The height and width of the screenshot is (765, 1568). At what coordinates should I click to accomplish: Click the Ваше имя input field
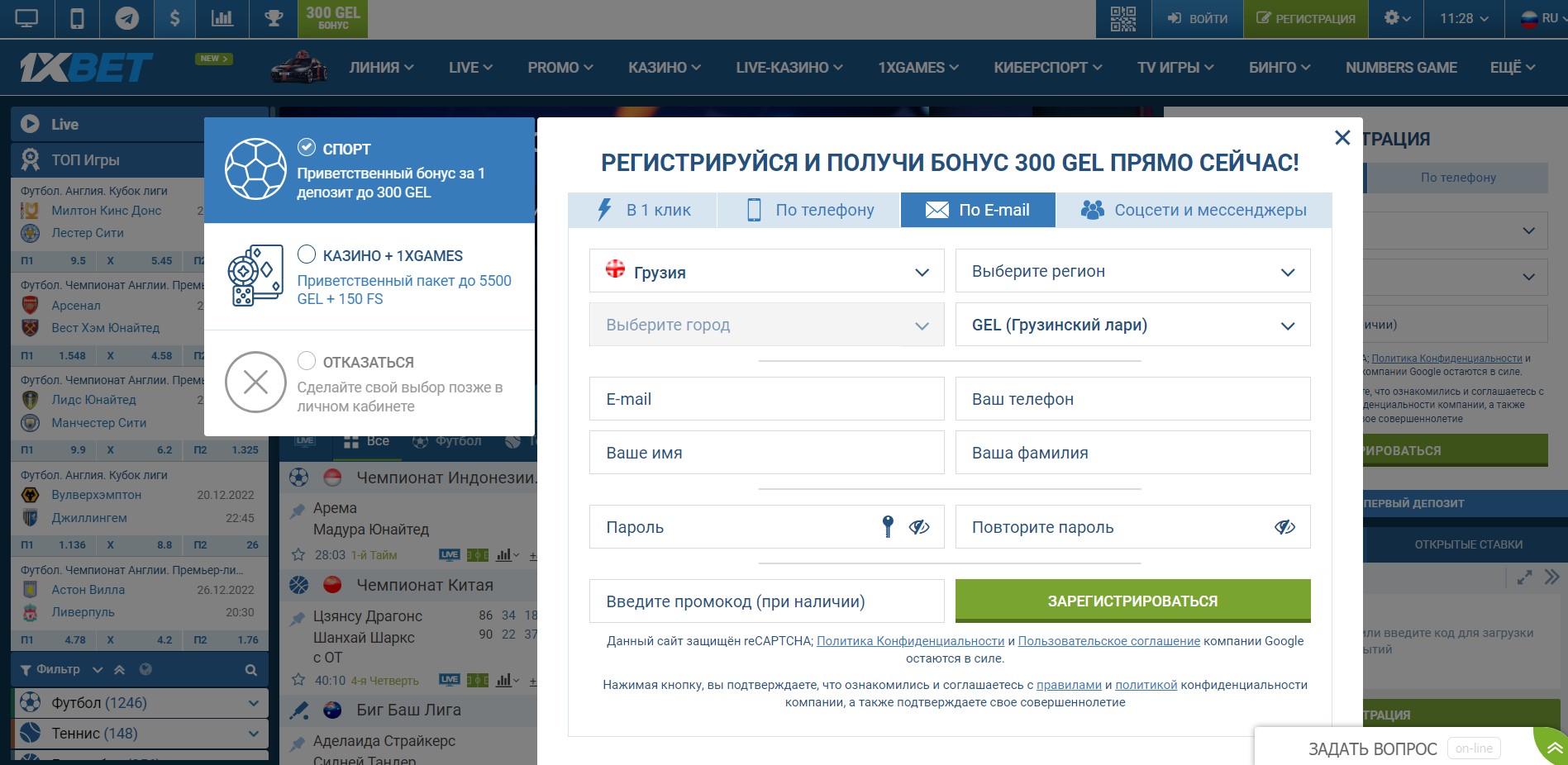pyautogui.click(x=767, y=453)
